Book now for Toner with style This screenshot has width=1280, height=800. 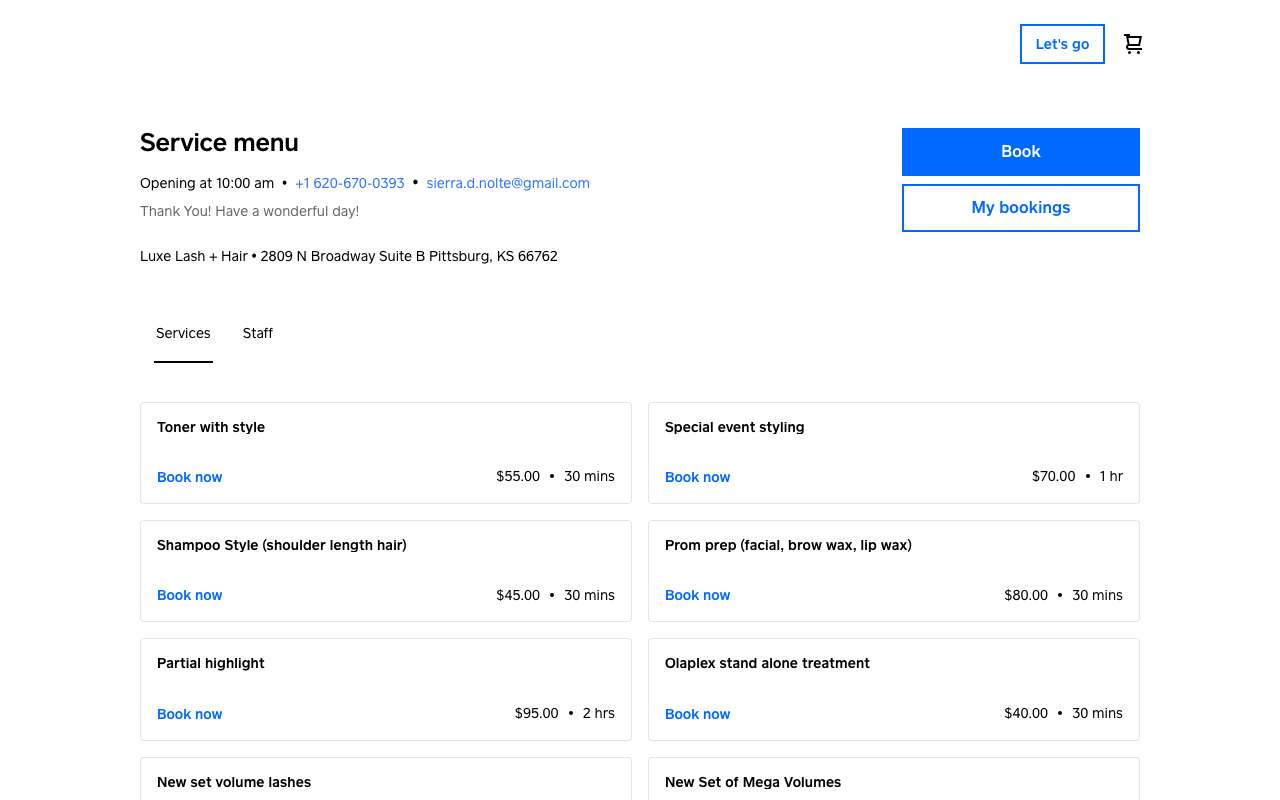tap(190, 477)
